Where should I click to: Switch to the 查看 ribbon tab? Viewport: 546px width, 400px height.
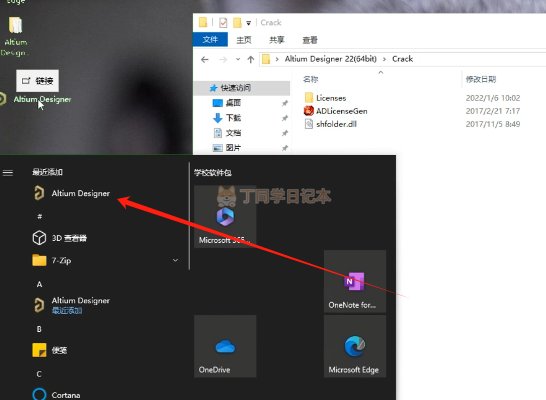tap(310, 40)
